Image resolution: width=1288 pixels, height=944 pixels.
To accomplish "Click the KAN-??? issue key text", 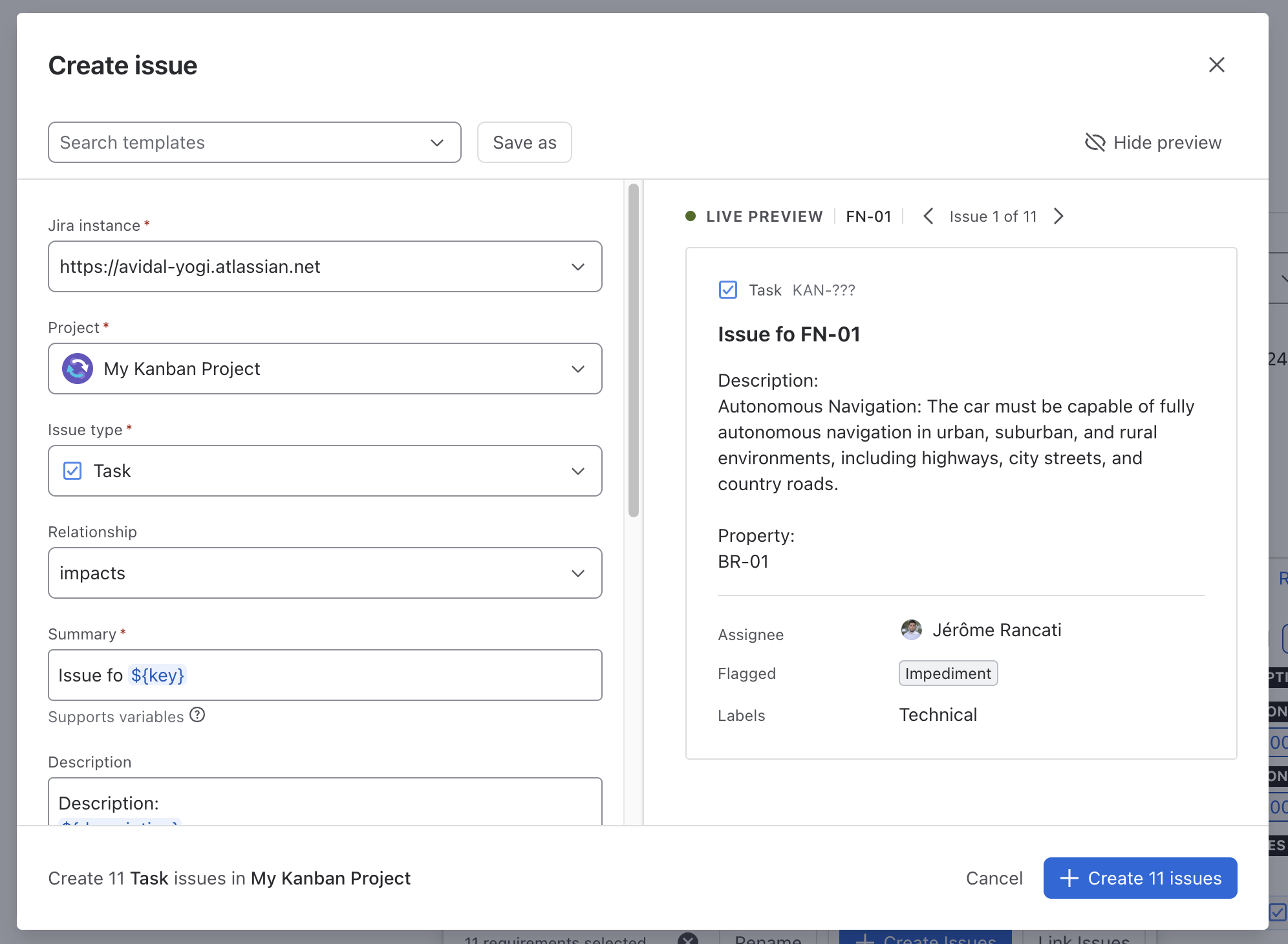I will pos(824,290).
